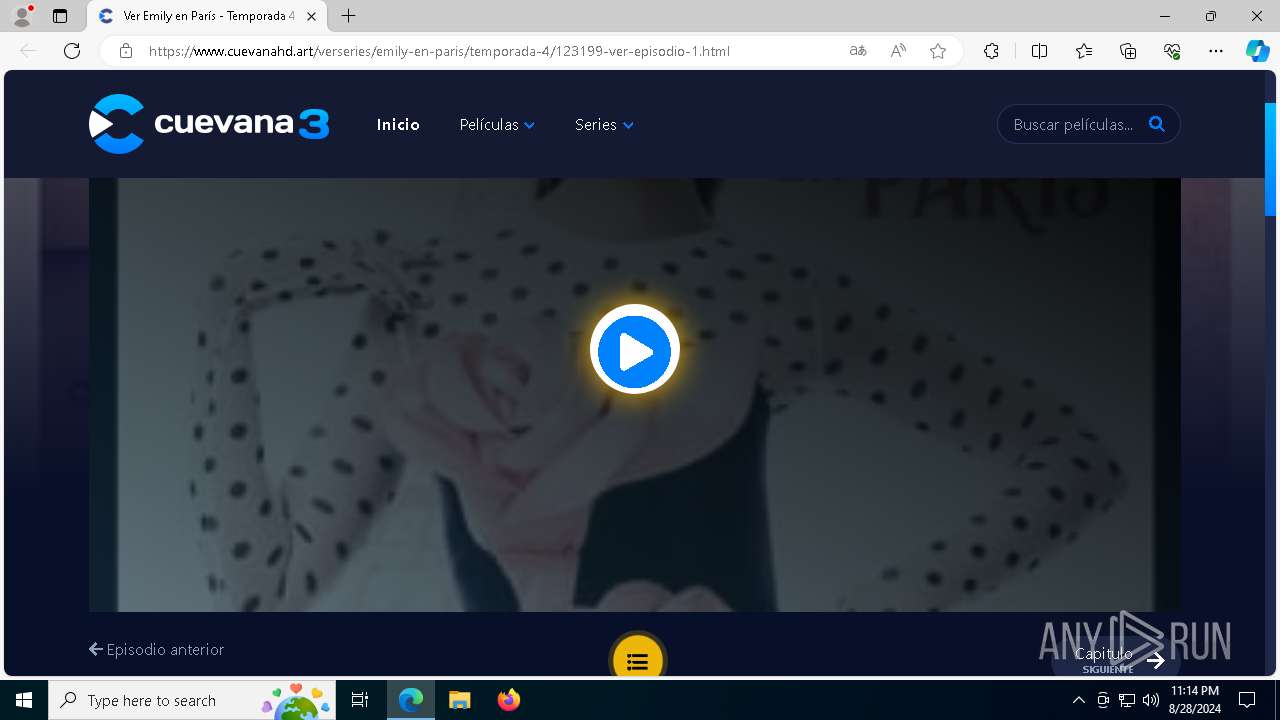The height and width of the screenshot is (720, 1280).
Task: Open the cuevana3 logo homepage link
Action: tap(209, 124)
